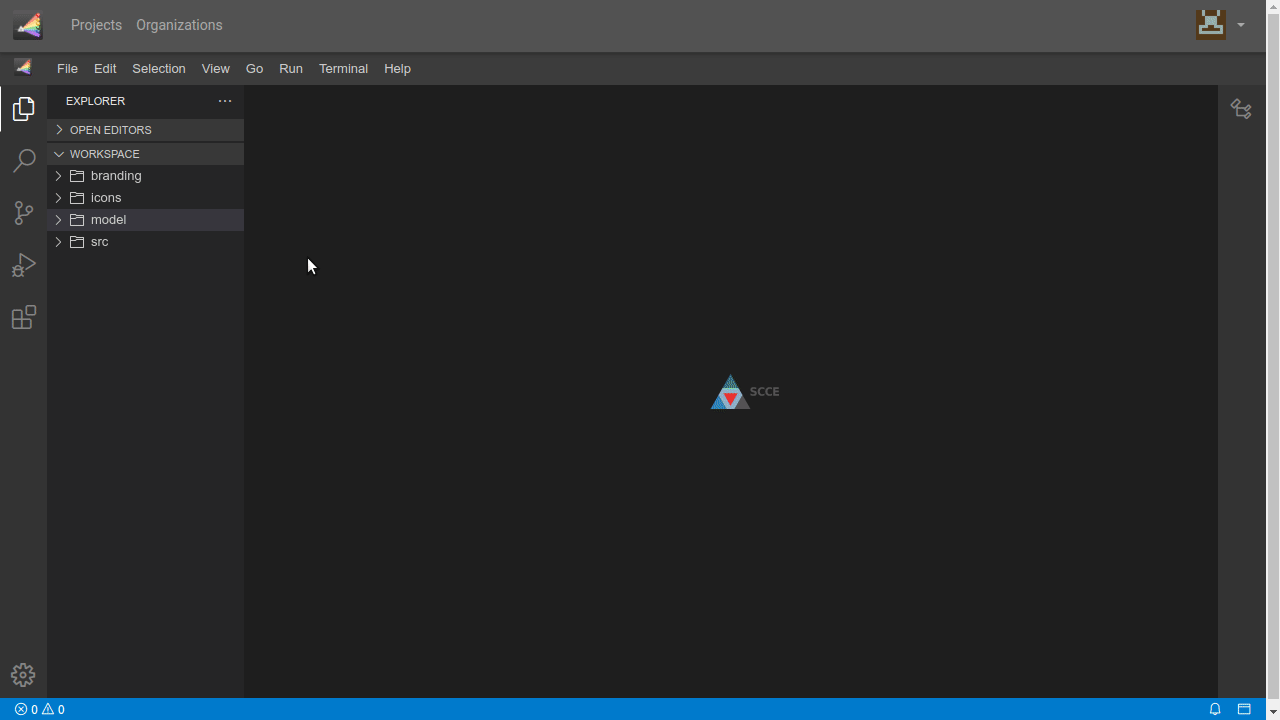Image resolution: width=1280 pixels, height=720 pixels.
Task: Click the model folder icon
Action: pos(77,220)
